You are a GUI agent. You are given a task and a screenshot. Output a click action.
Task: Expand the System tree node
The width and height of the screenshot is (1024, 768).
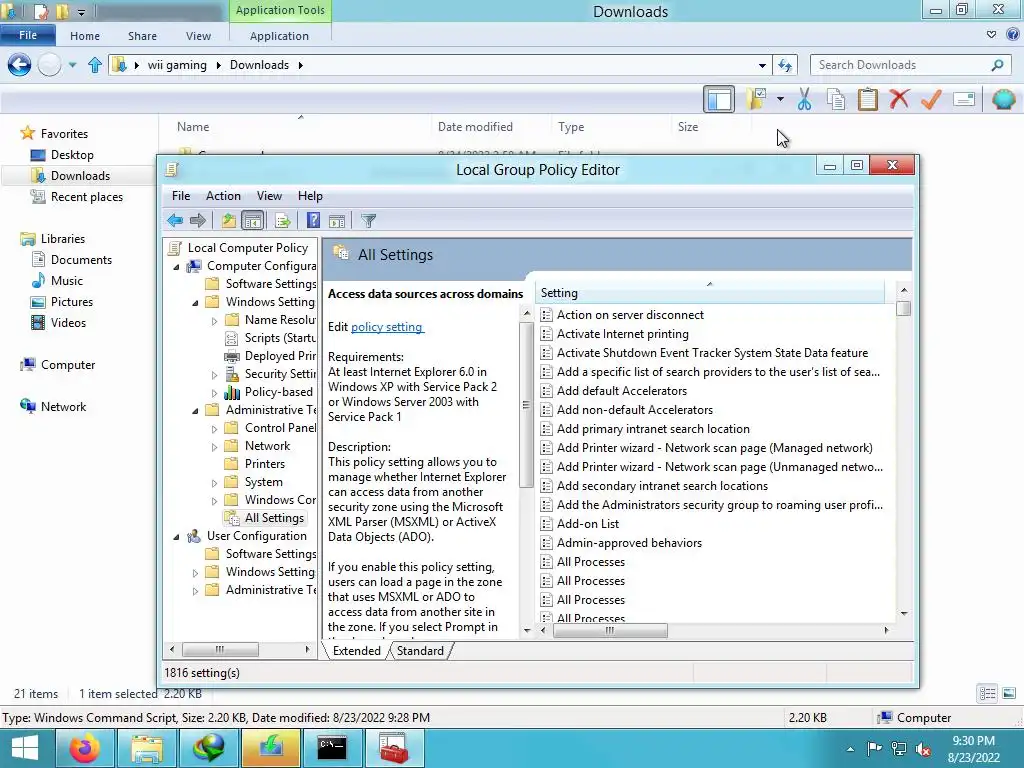214,483
